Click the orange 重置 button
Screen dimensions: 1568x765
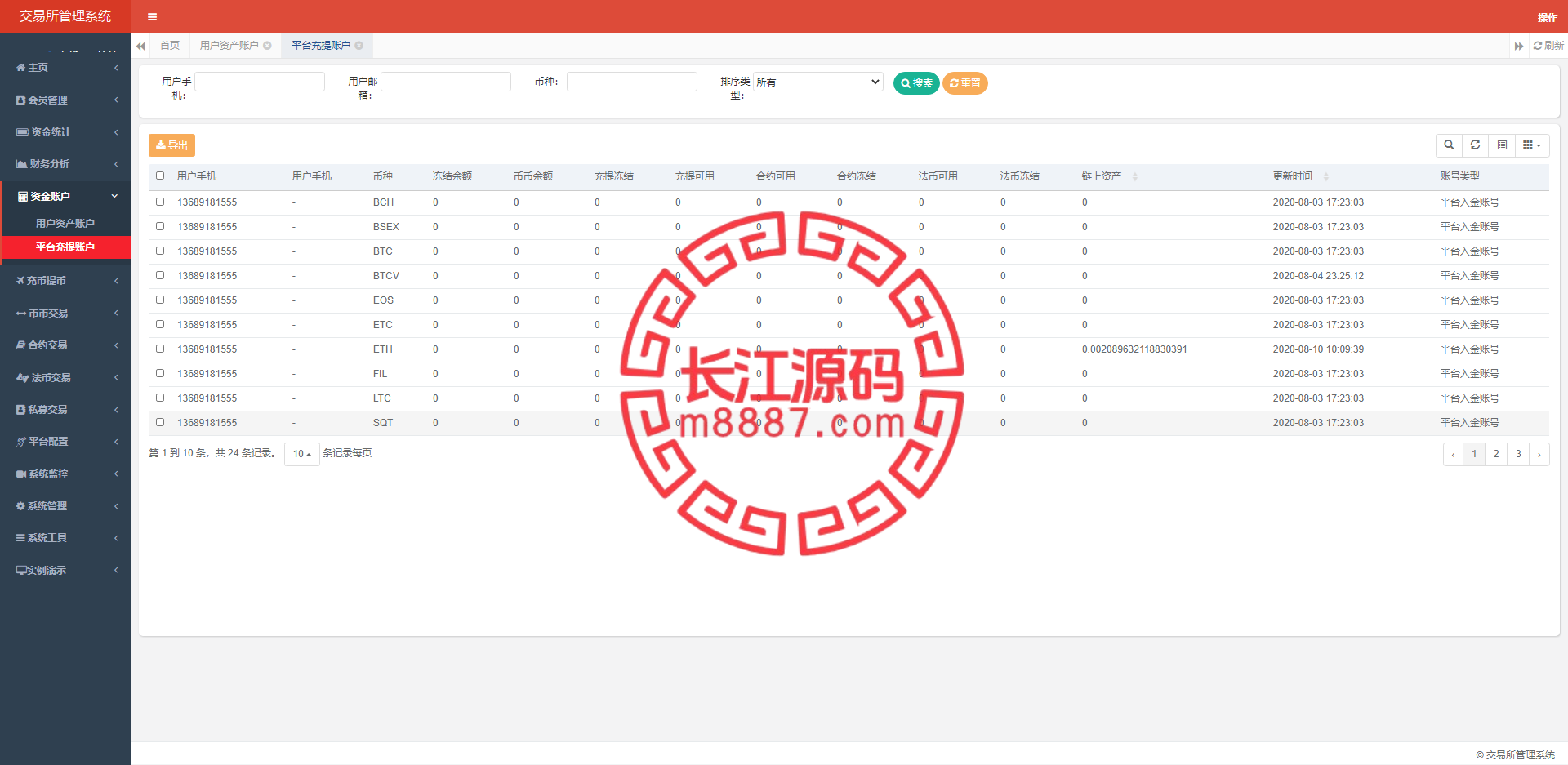pyautogui.click(x=965, y=83)
